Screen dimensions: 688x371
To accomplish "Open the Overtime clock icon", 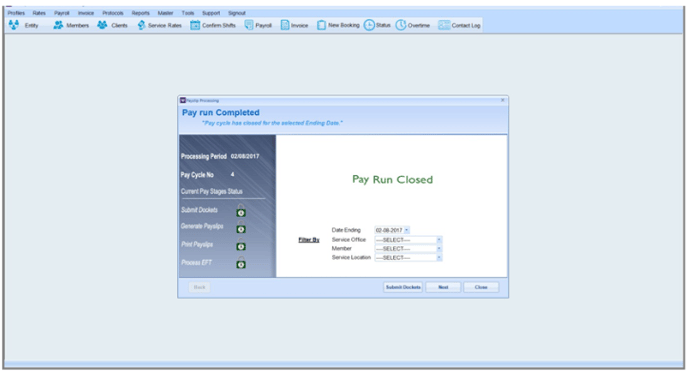I will [x=401, y=25].
